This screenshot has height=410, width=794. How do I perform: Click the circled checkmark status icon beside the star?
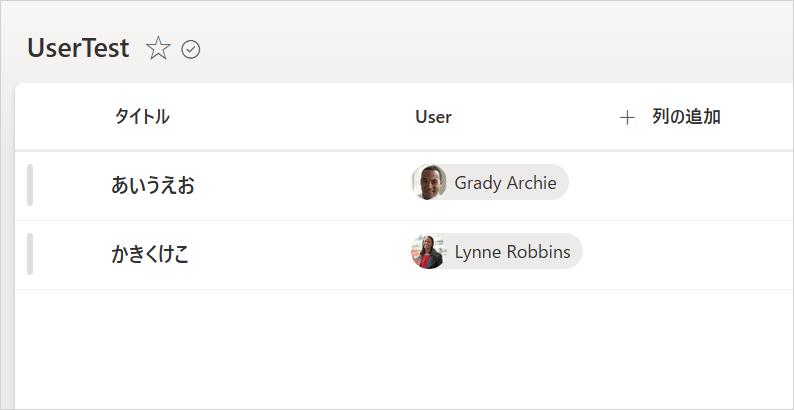[191, 50]
